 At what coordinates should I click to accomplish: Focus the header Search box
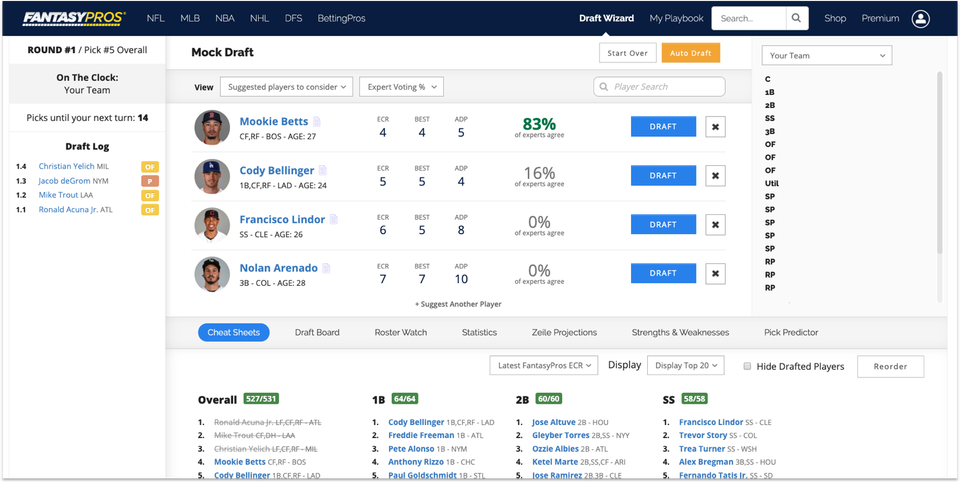(x=748, y=18)
